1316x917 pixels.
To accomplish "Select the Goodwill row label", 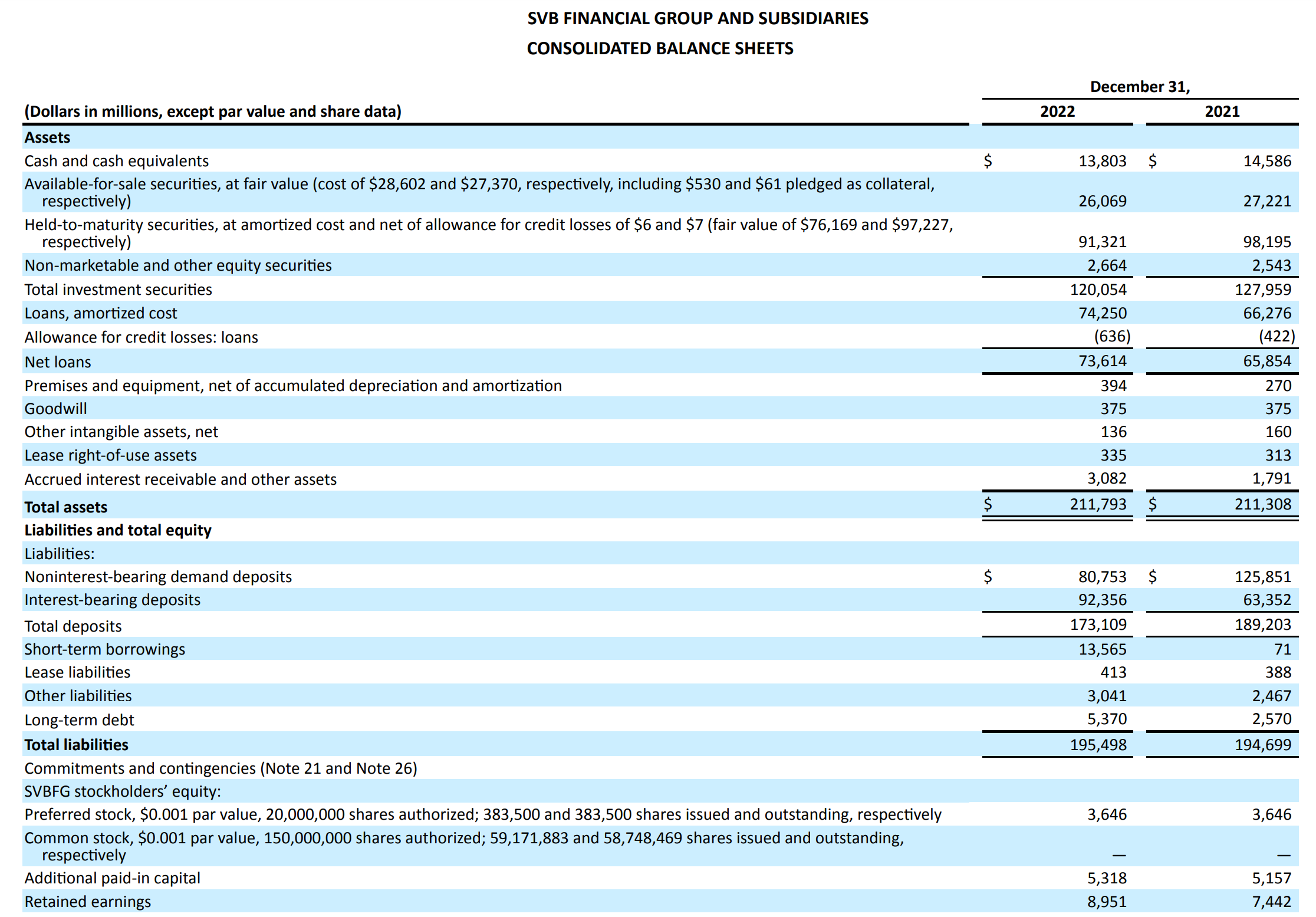I will (55, 409).
